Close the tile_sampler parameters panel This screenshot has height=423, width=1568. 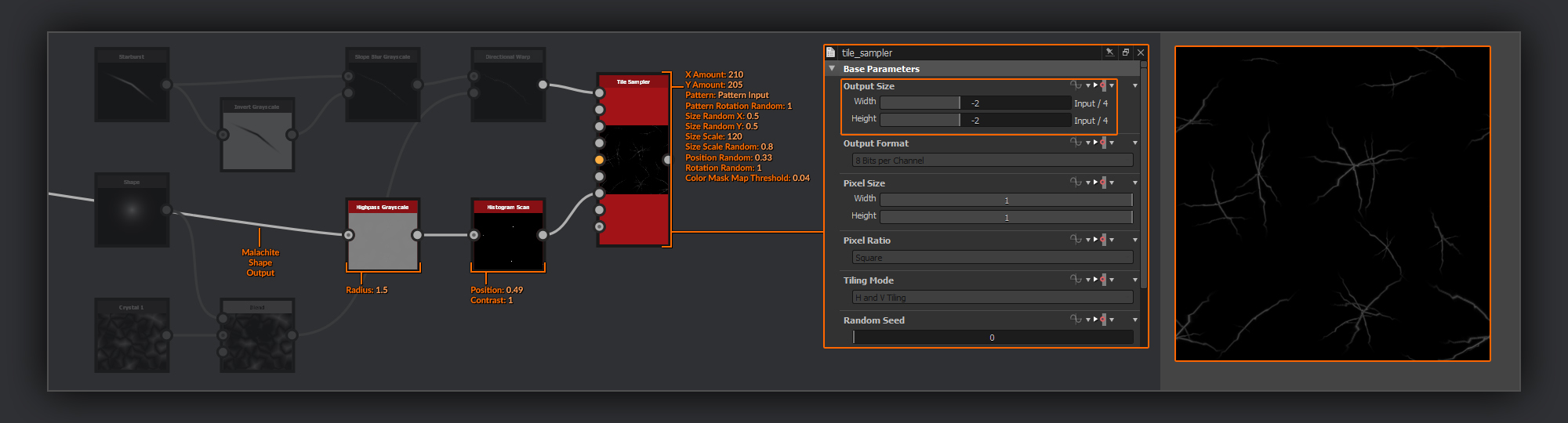pos(1141,52)
